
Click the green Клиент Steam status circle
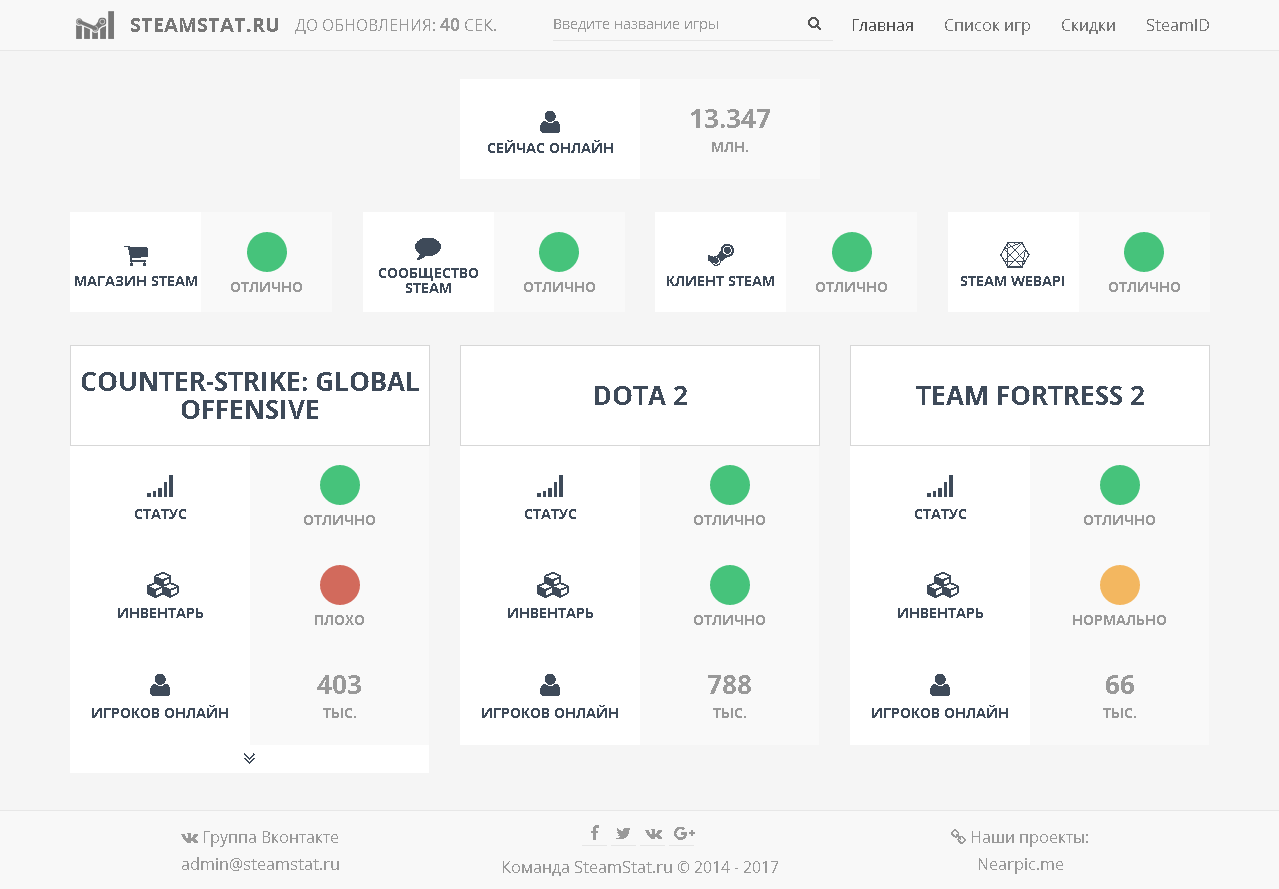click(x=852, y=252)
